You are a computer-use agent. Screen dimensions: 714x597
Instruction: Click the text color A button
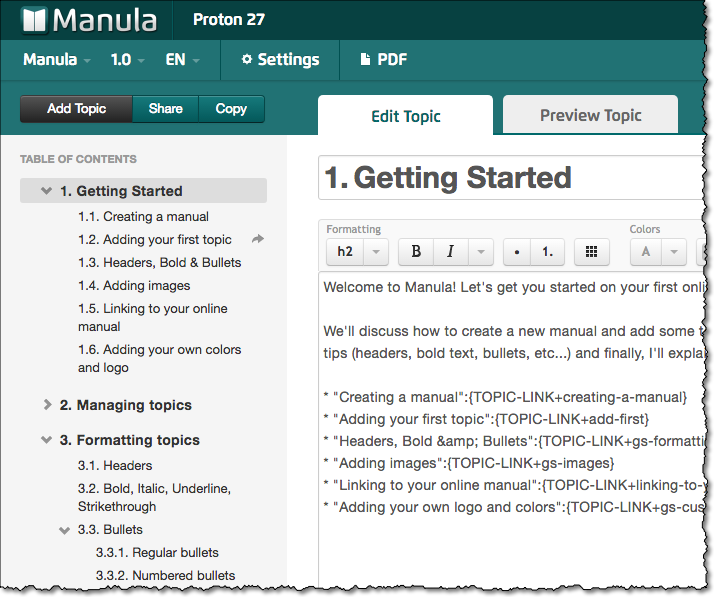click(646, 252)
